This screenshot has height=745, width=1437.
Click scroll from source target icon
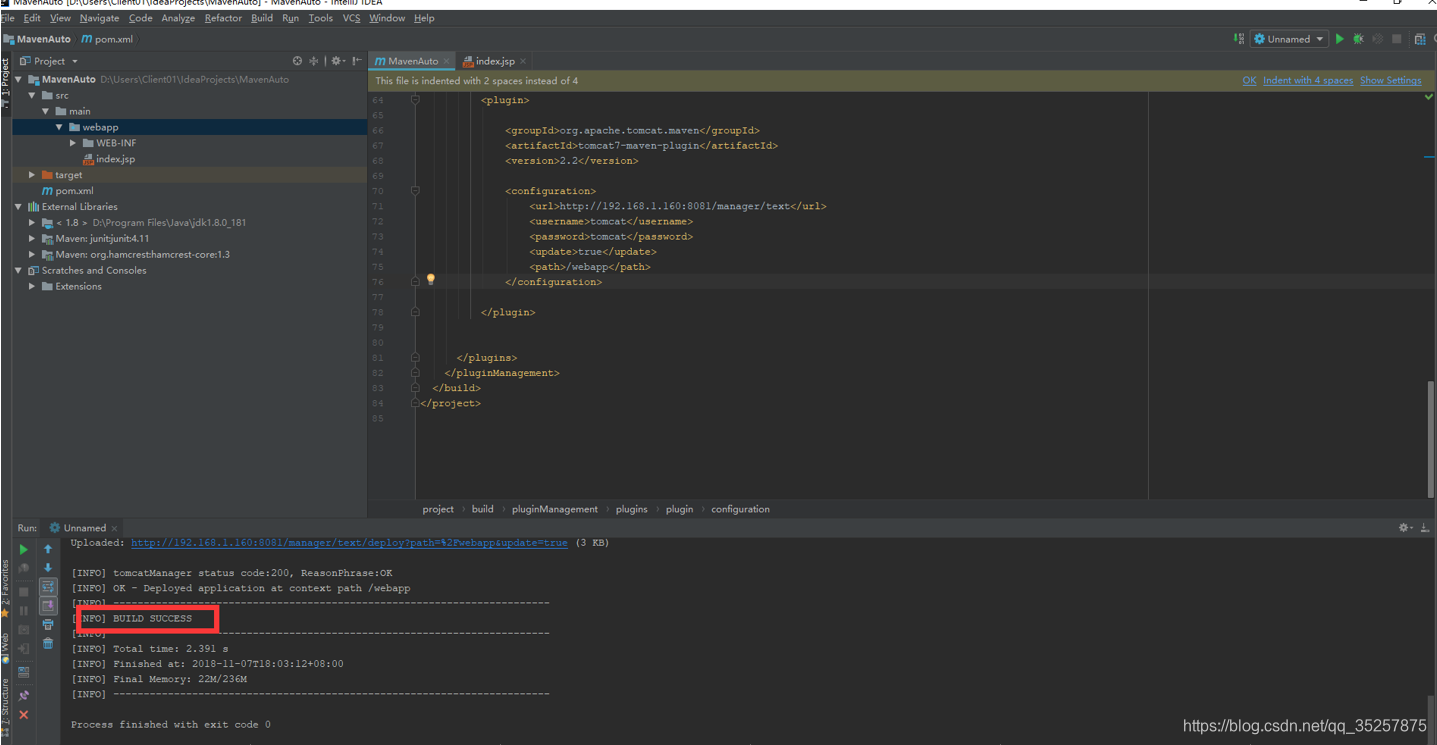[297, 61]
